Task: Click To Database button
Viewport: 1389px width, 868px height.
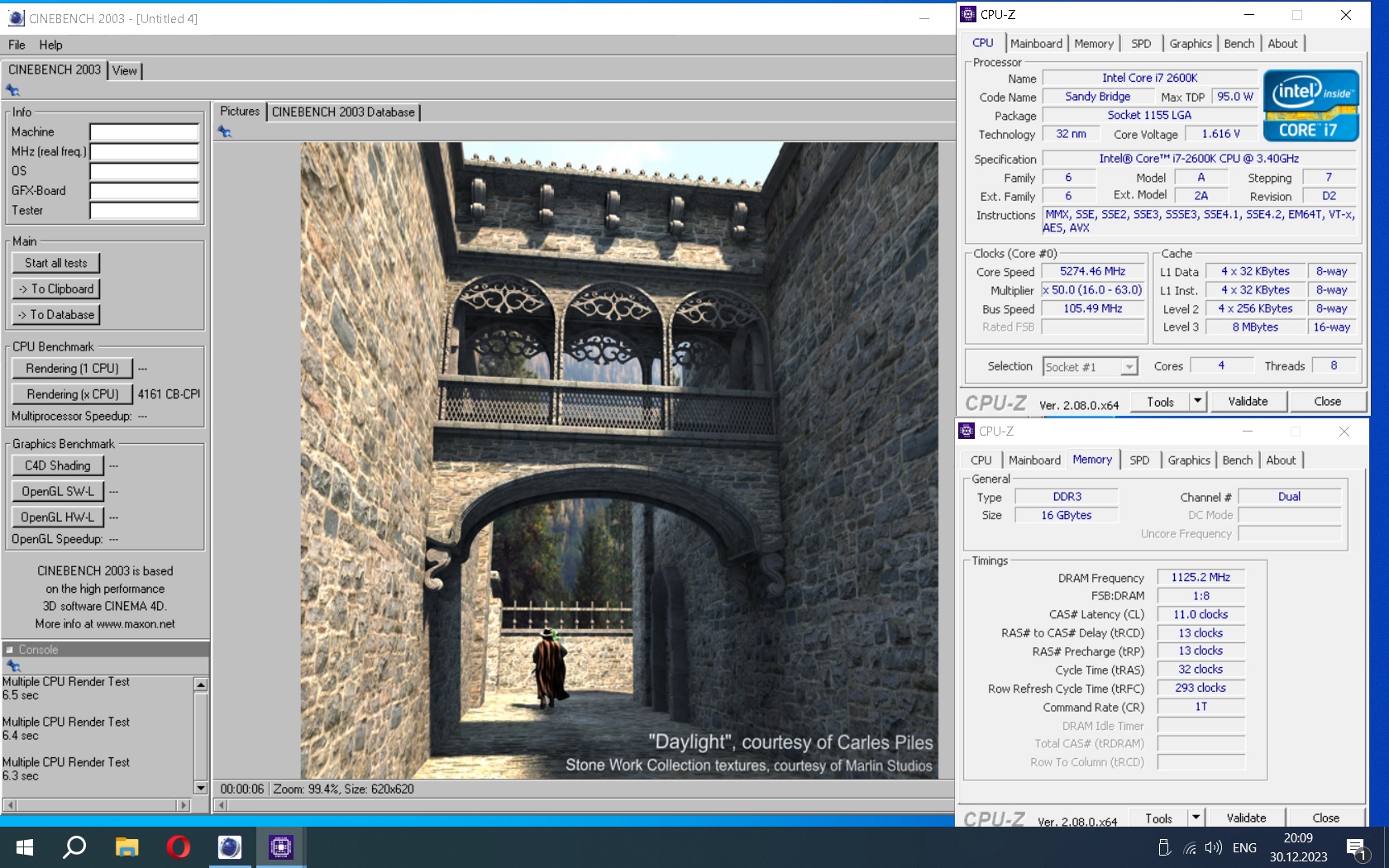Action: point(56,315)
